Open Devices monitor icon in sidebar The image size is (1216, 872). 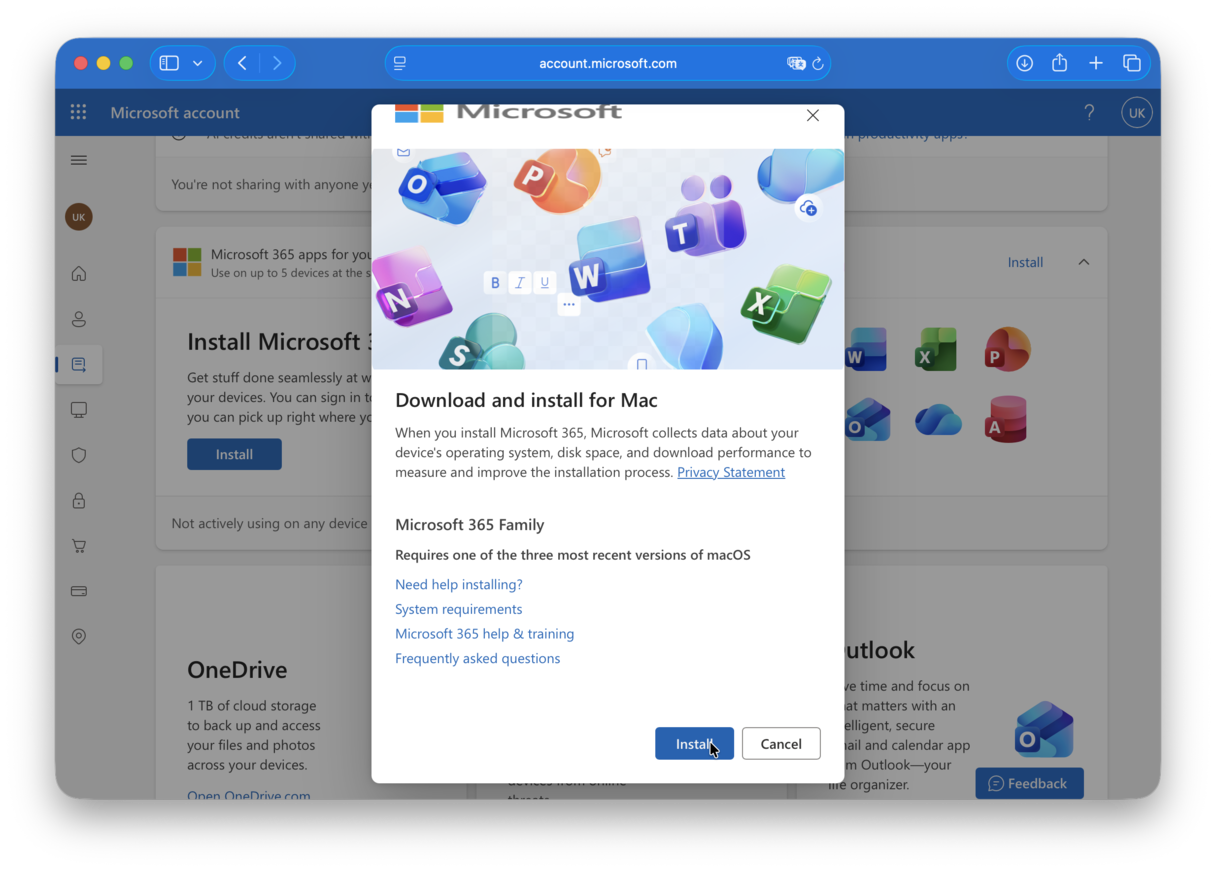click(x=79, y=410)
